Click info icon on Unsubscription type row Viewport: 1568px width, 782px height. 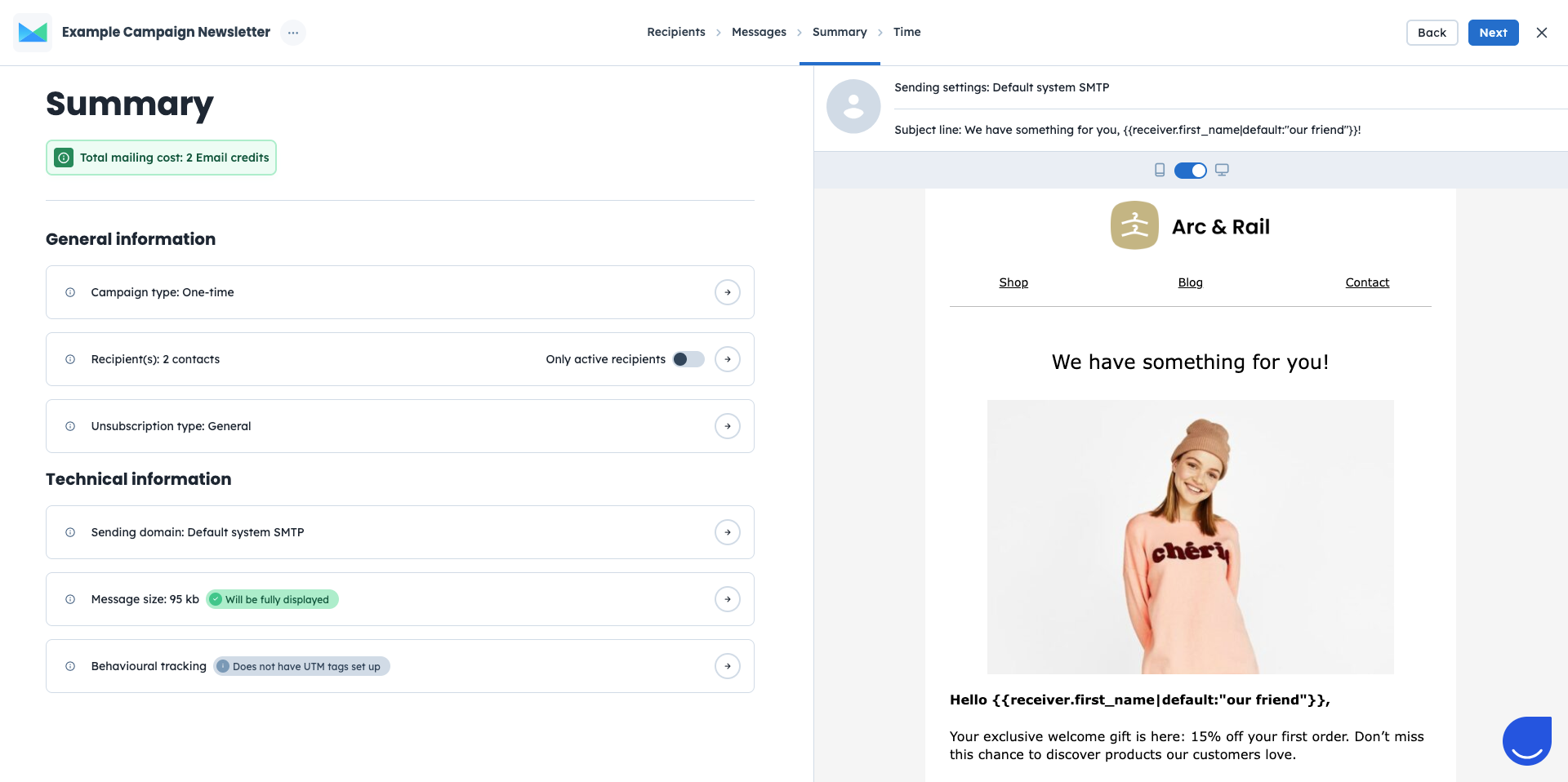[x=70, y=426]
